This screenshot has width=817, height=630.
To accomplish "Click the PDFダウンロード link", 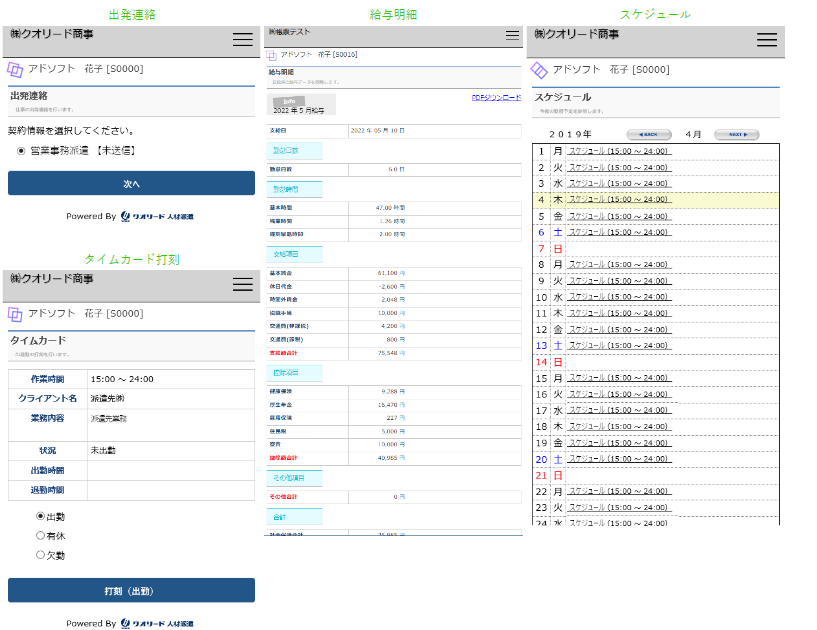I will click(495, 98).
